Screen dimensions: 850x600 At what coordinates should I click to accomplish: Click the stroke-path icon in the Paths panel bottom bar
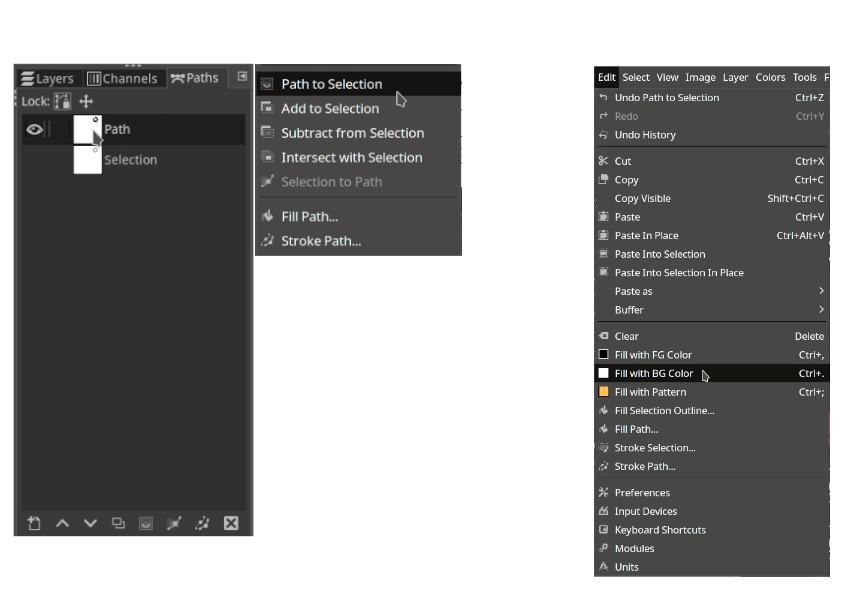coord(202,523)
